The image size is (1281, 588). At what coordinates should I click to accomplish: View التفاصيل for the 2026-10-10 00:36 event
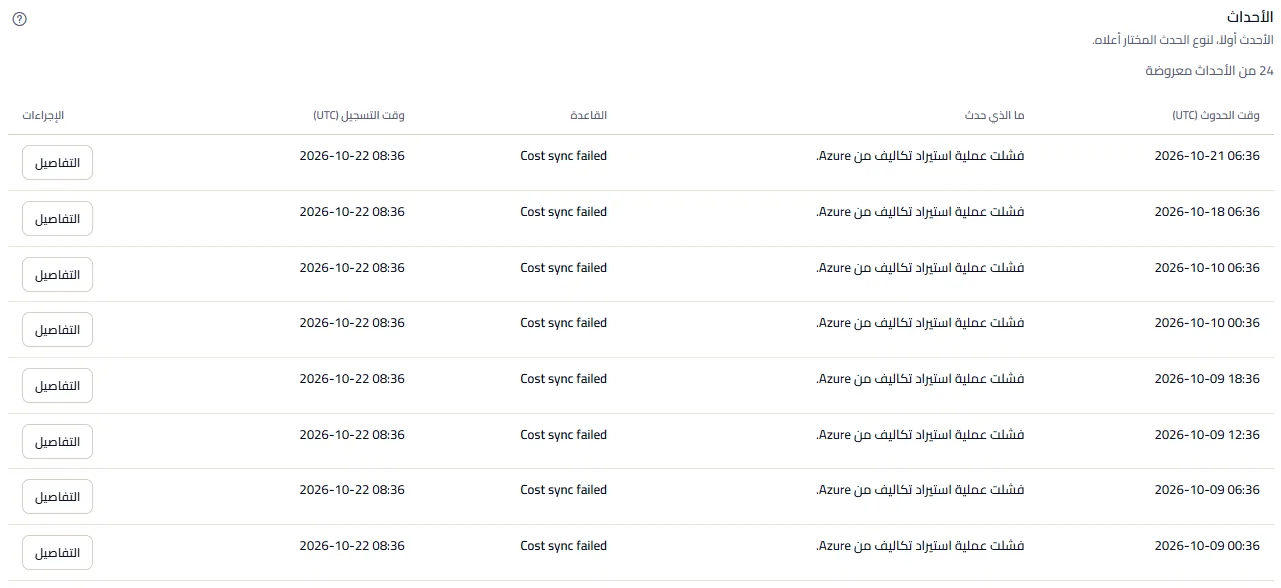coord(57,330)
